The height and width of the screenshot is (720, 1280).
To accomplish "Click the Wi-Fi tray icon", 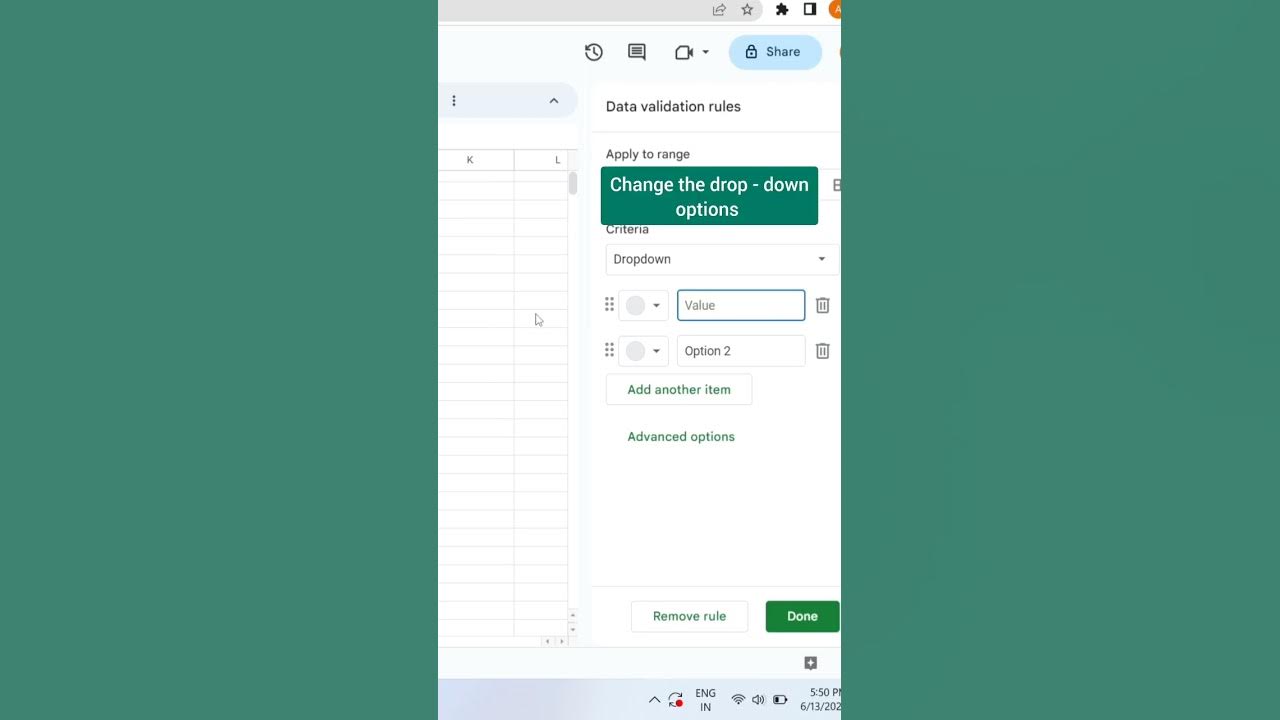I will coord(738,700).
